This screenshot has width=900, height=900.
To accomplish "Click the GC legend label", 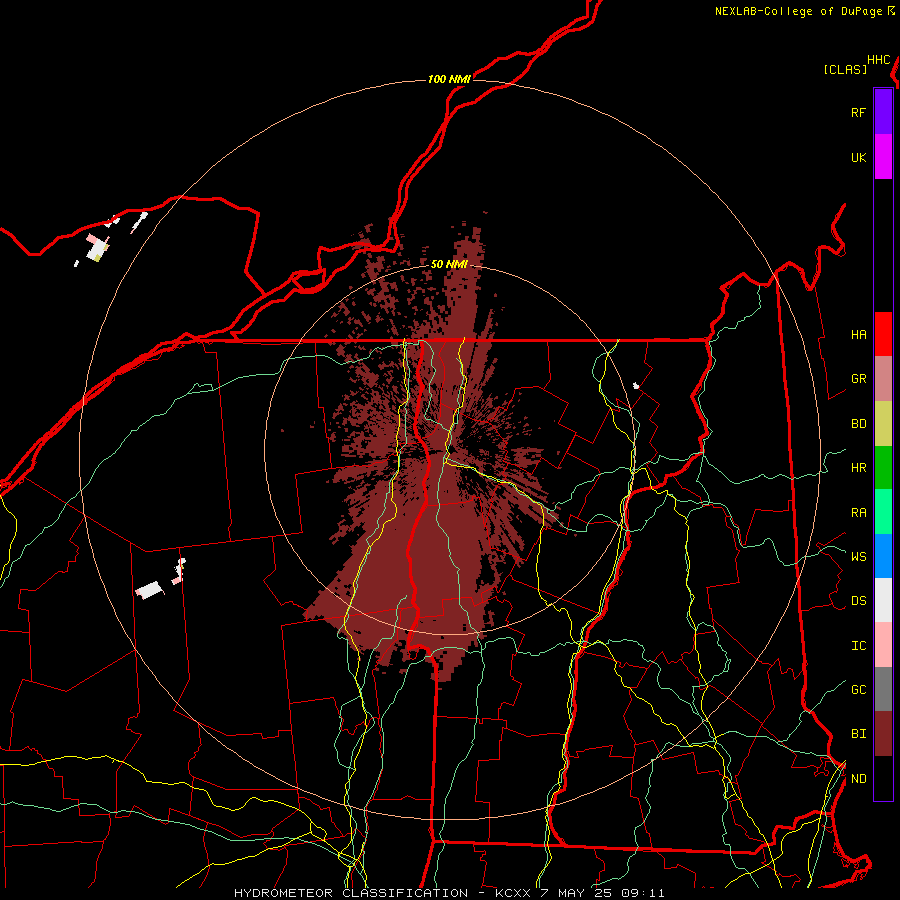I will (x=858, y=689).
